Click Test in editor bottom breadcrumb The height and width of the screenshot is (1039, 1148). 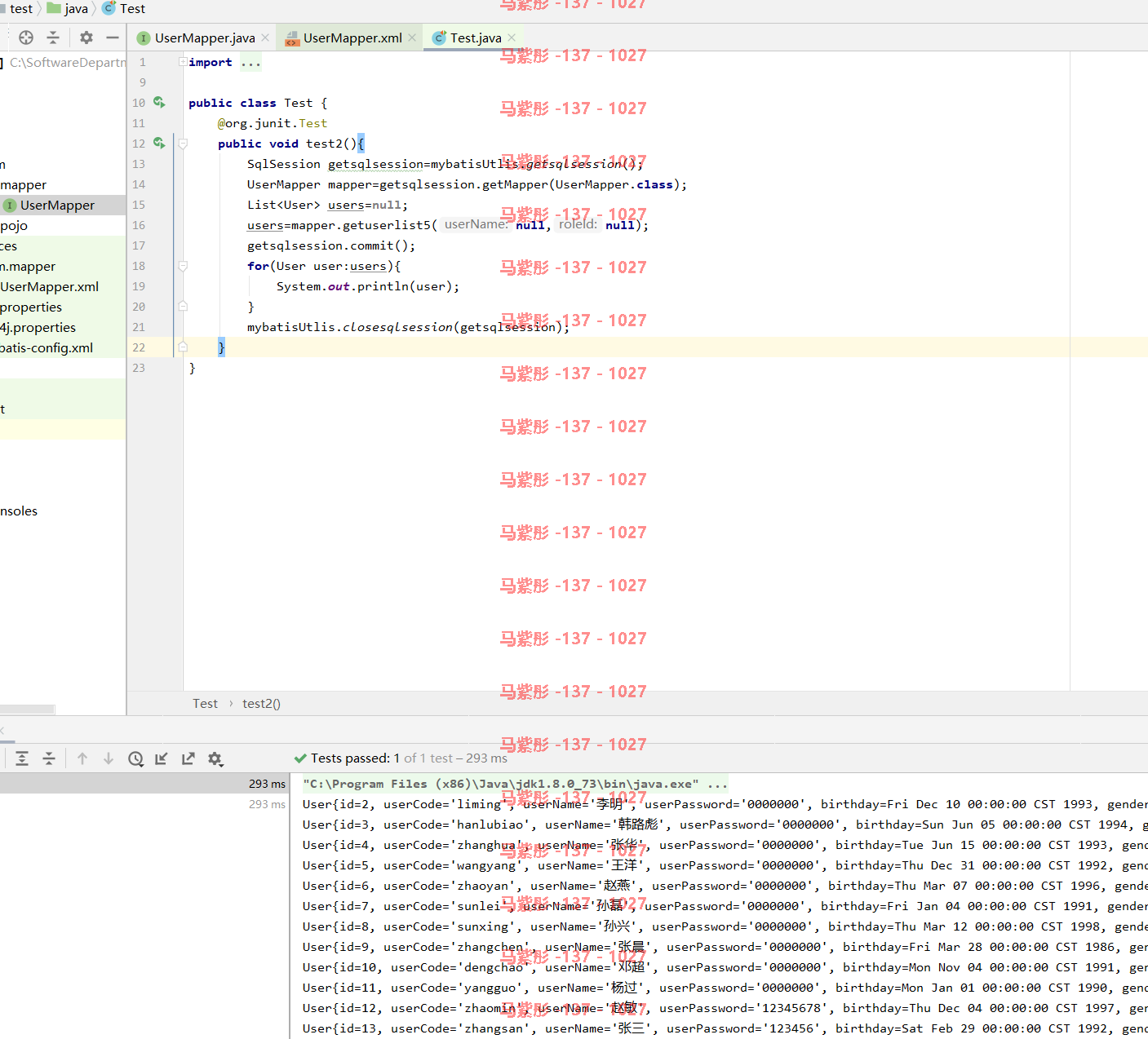[205, 703]
